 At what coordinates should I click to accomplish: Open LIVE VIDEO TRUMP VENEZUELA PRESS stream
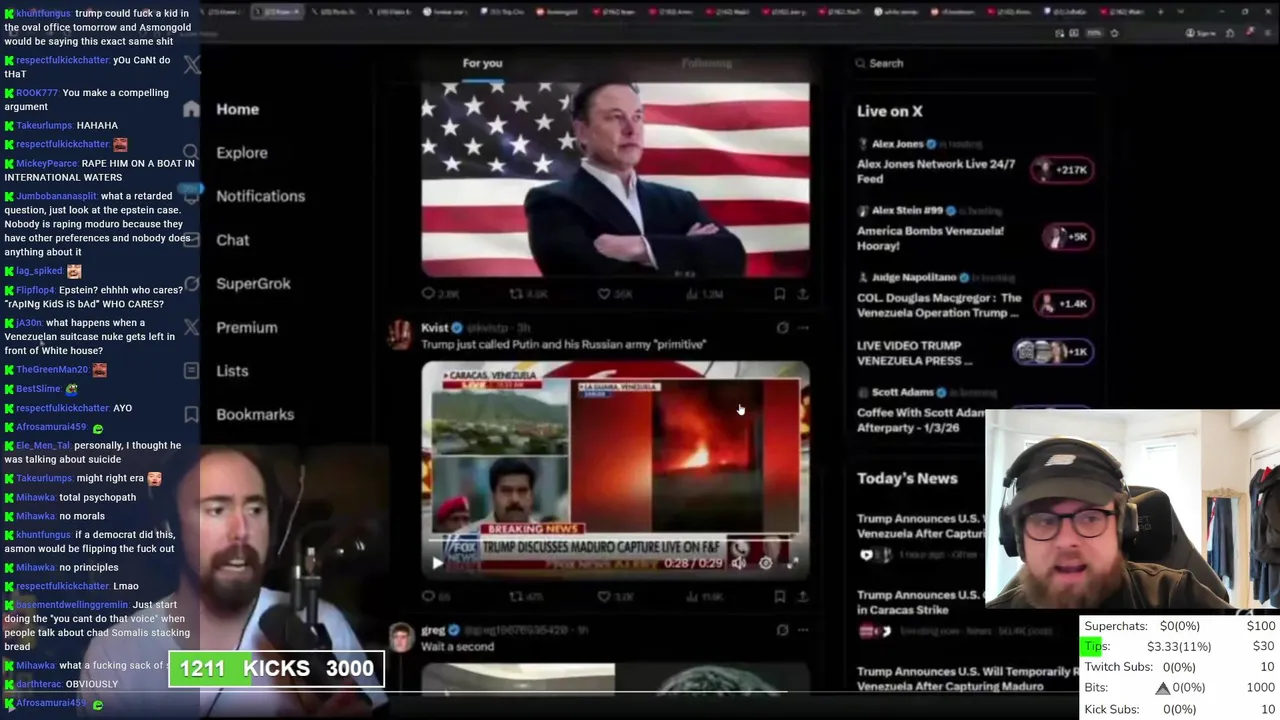(915, 353)
